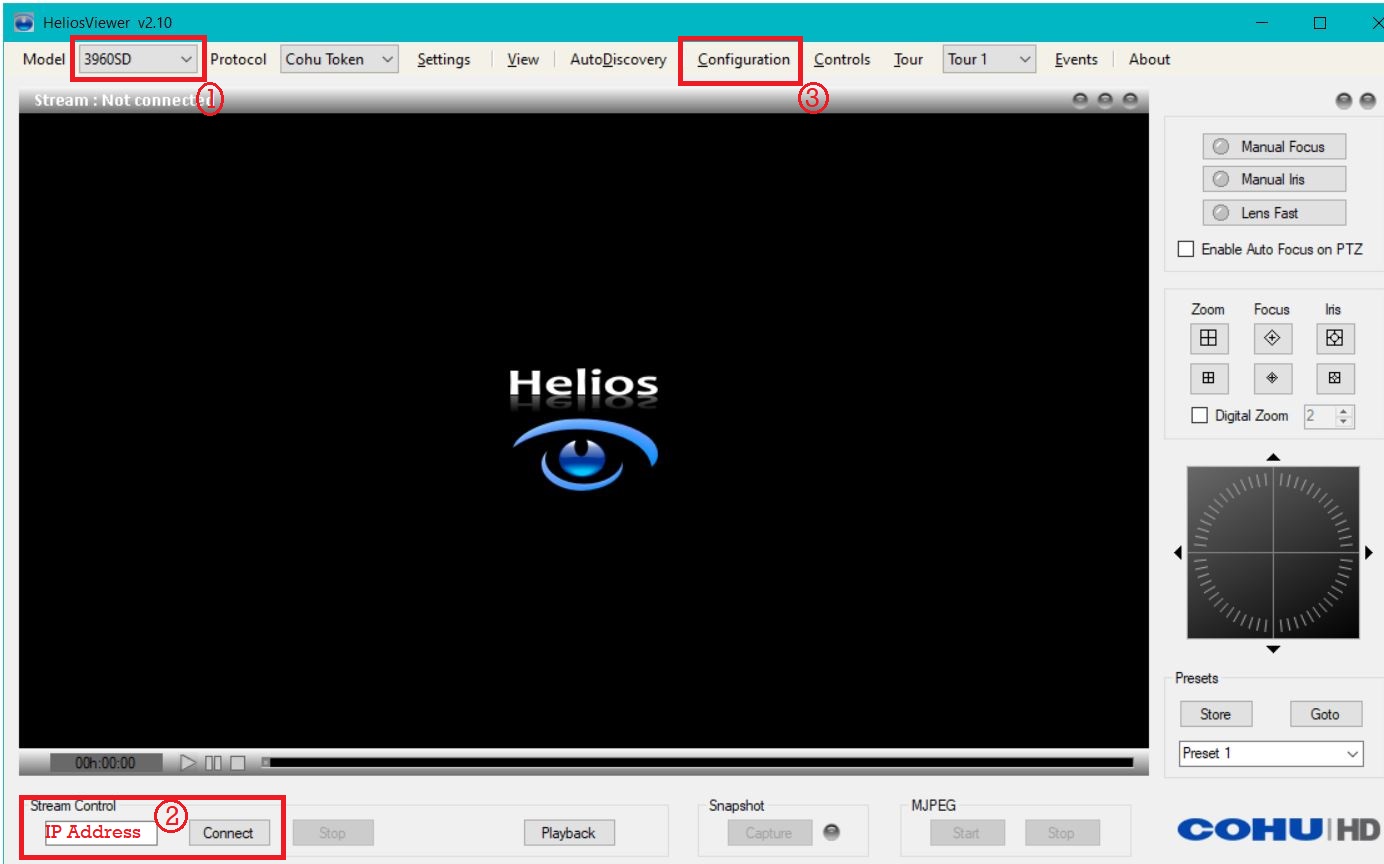Open the AutoDiscovery menu

tap(617, 59)
